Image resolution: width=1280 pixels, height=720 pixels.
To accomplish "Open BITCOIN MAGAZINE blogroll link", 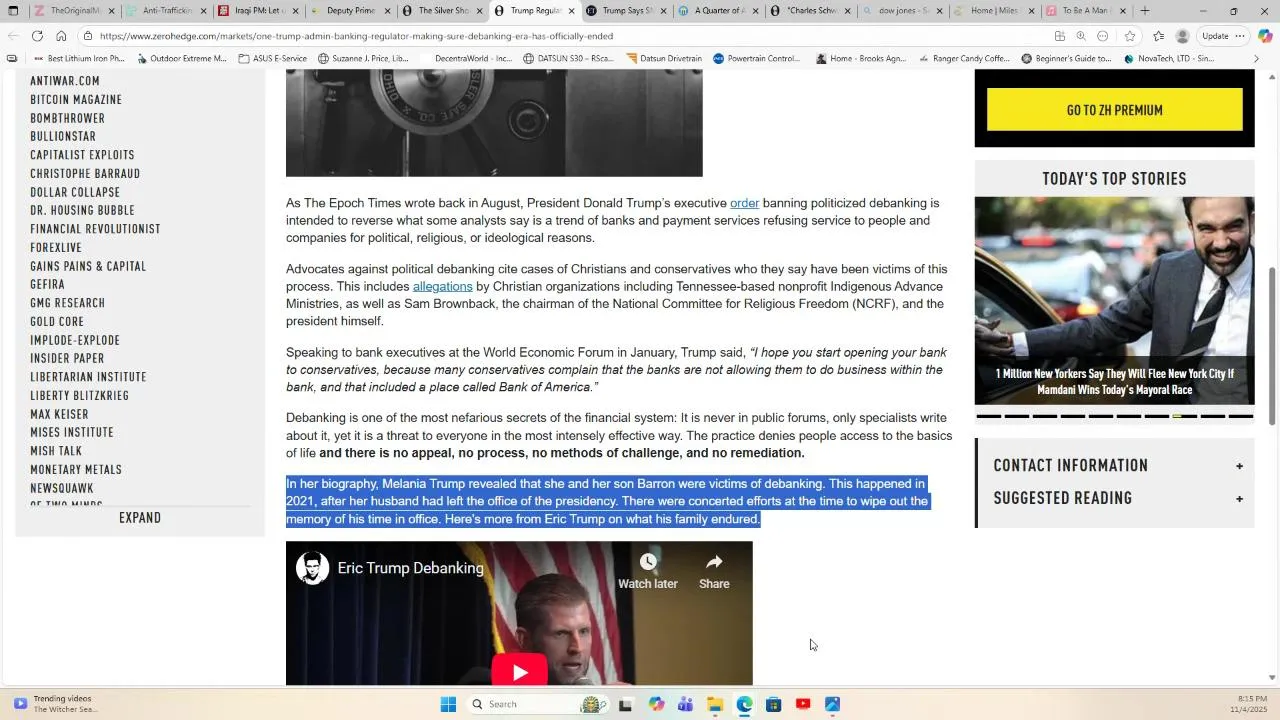I will click(x=76, y=100).
